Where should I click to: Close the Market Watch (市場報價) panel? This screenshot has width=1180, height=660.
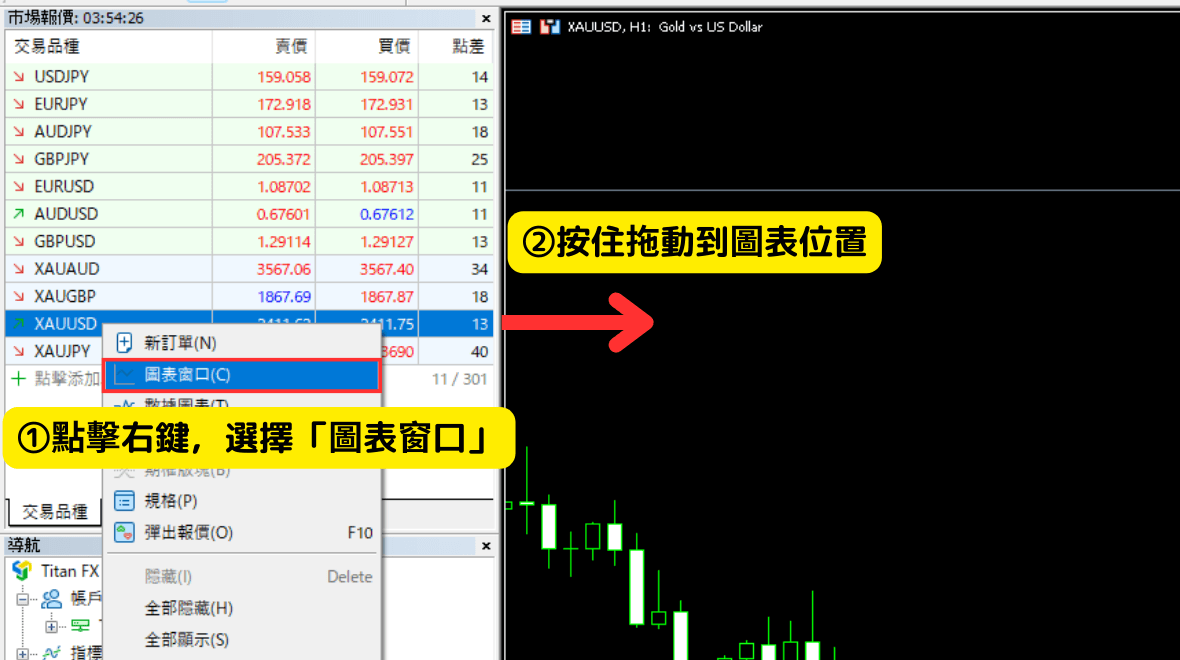tap(486, 18)
